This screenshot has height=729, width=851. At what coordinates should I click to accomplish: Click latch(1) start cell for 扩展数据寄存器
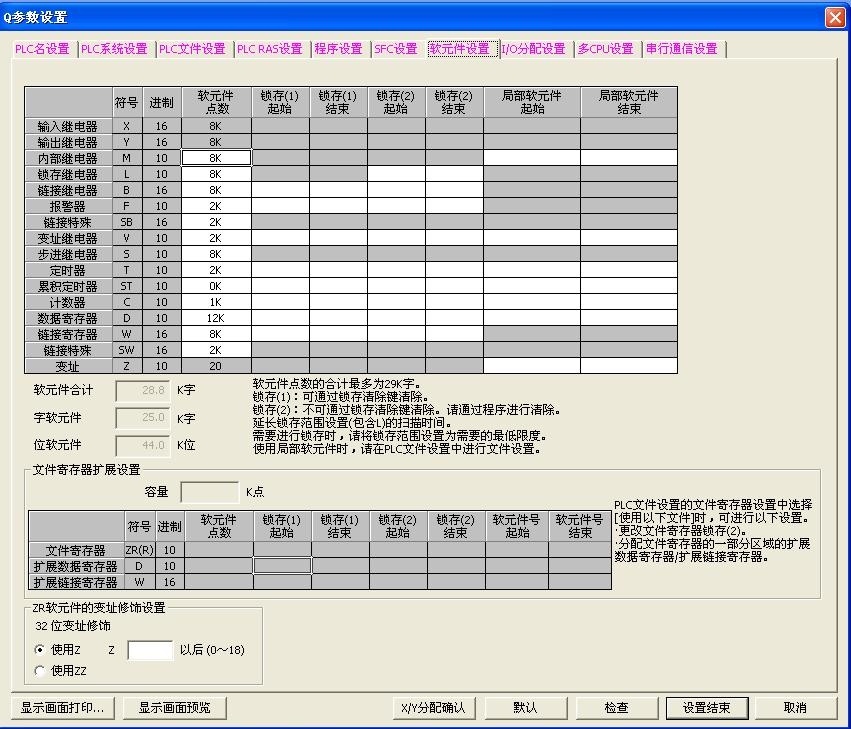(x=282, y=566)
